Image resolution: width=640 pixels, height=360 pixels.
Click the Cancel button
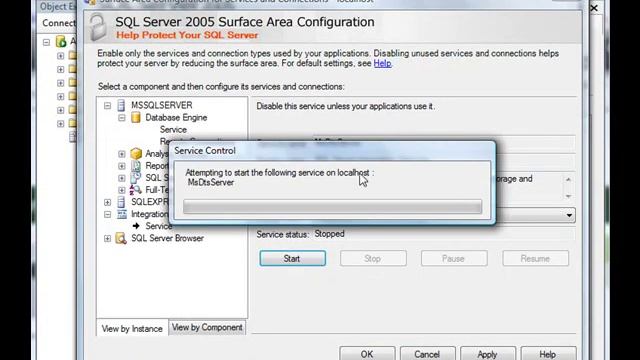click(x=427, y=354)
